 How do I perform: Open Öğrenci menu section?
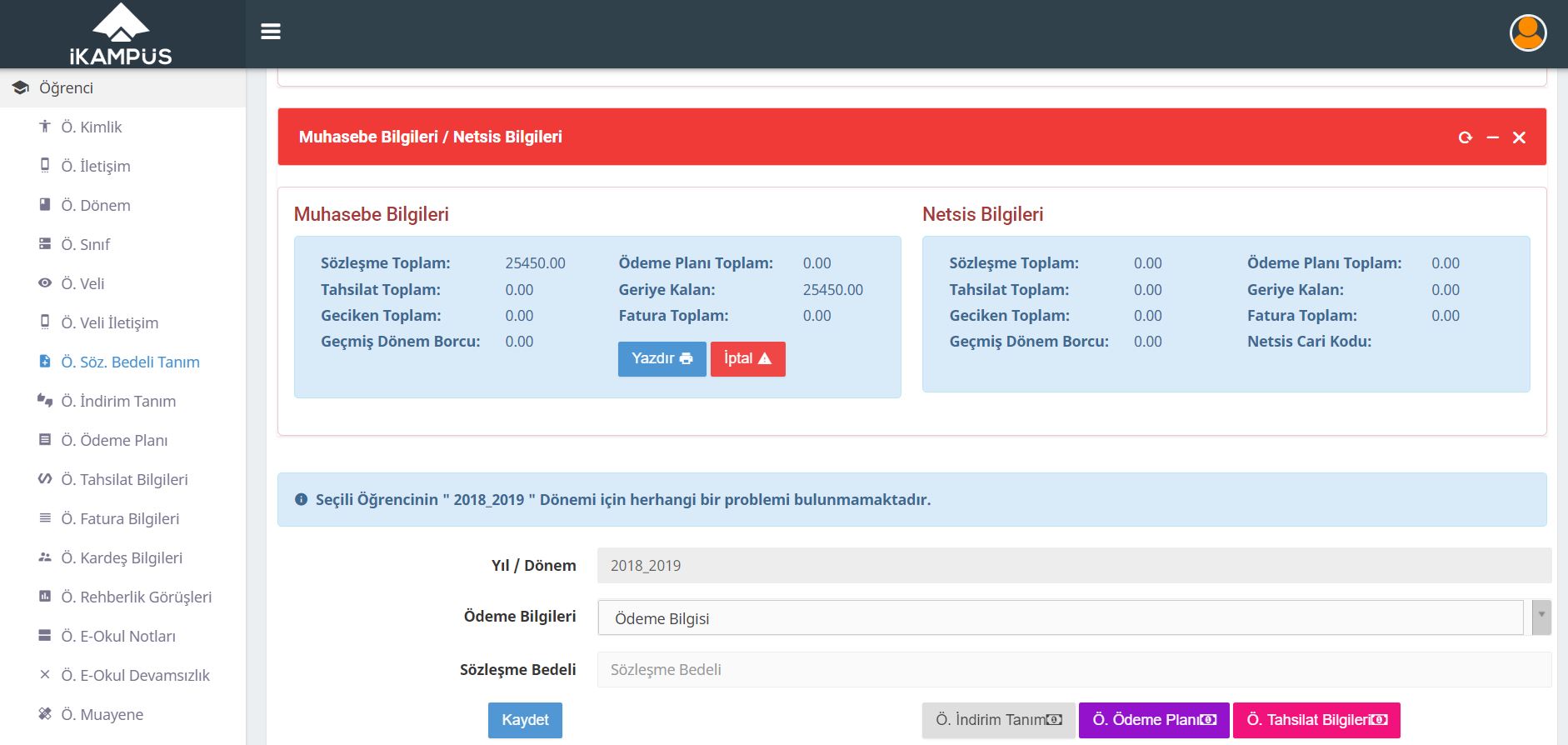point(122,87)
